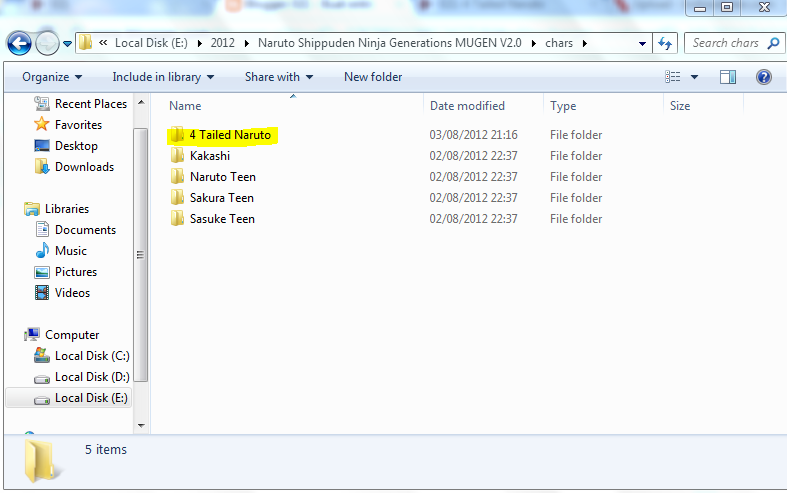The image size is (787, 493).
Task: Click the Videos filmstrip icon
Action: pyautogui.click(x=42, y=293)
